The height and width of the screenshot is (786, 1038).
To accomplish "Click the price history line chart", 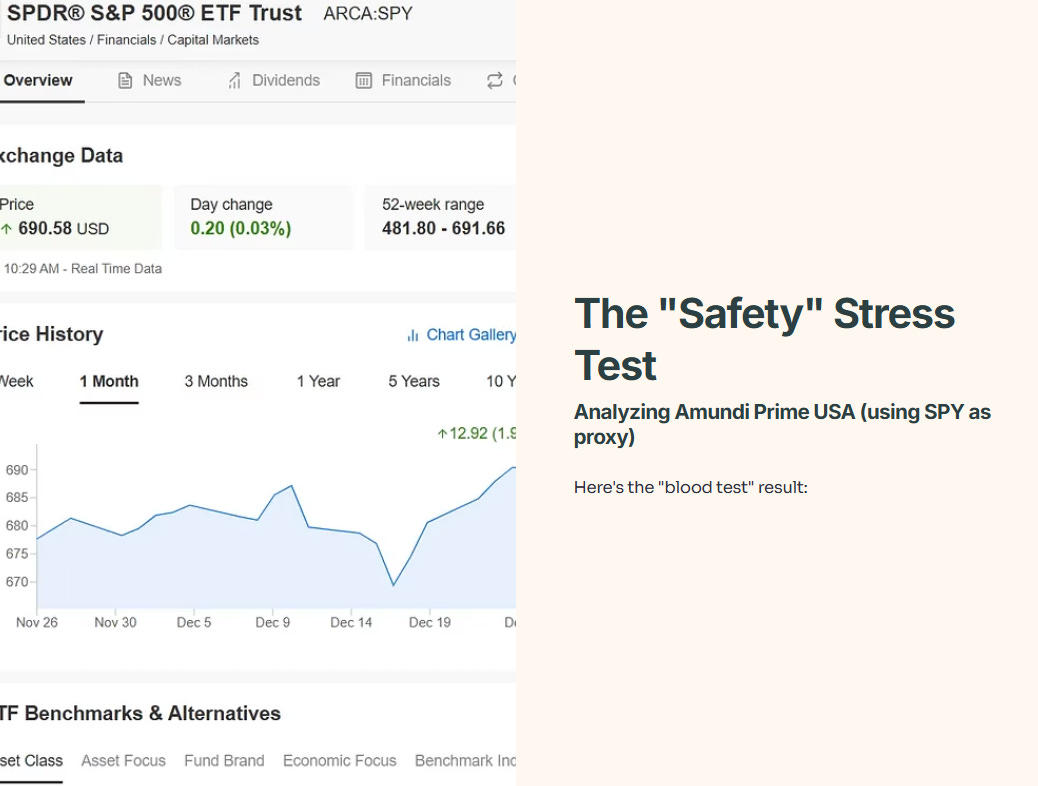I will [276, 536].
